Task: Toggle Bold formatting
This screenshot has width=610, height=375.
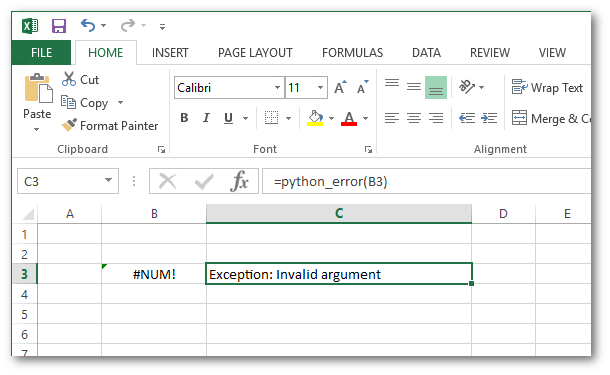Action: pyautogui.click(x=184, y=118)
